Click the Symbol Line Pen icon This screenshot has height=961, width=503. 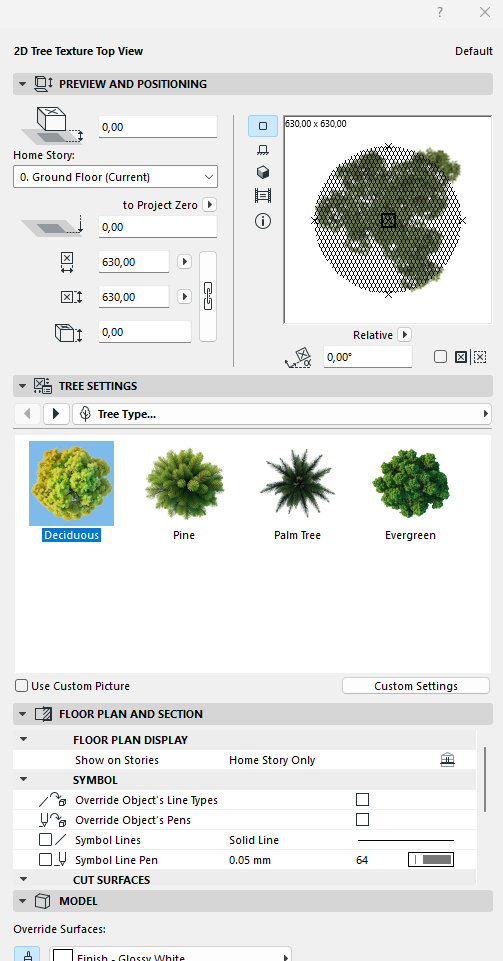pyautogui.click(x=61, y=860)
